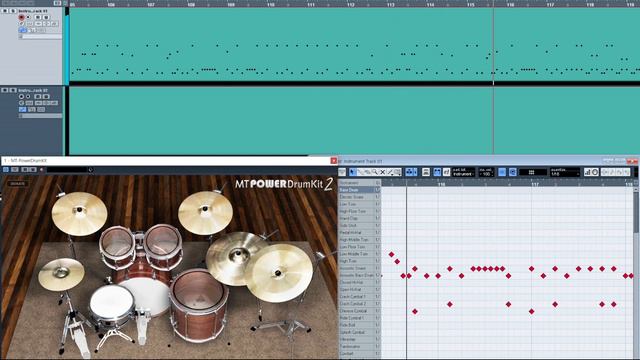
Task: Click the 'ef' icon in drum editor toolbar
Action: click(446, 172)
